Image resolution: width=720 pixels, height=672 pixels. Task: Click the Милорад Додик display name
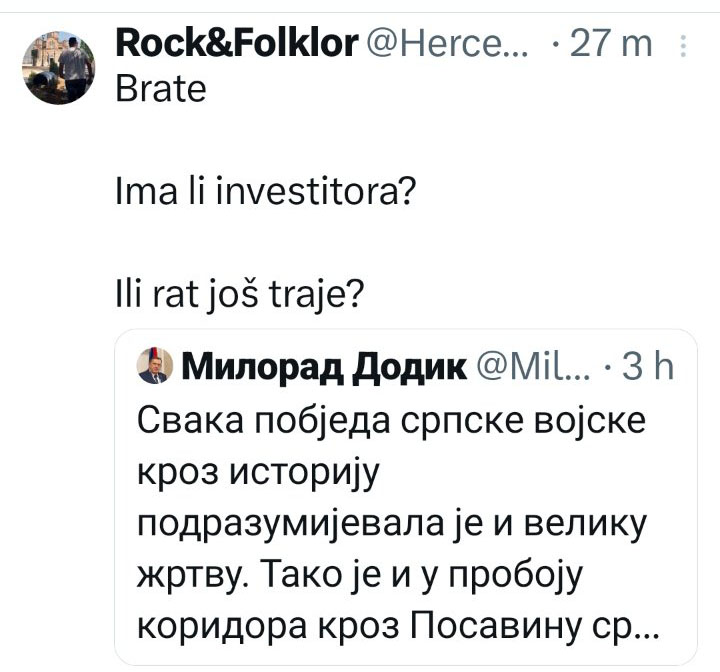pos(324,367)
